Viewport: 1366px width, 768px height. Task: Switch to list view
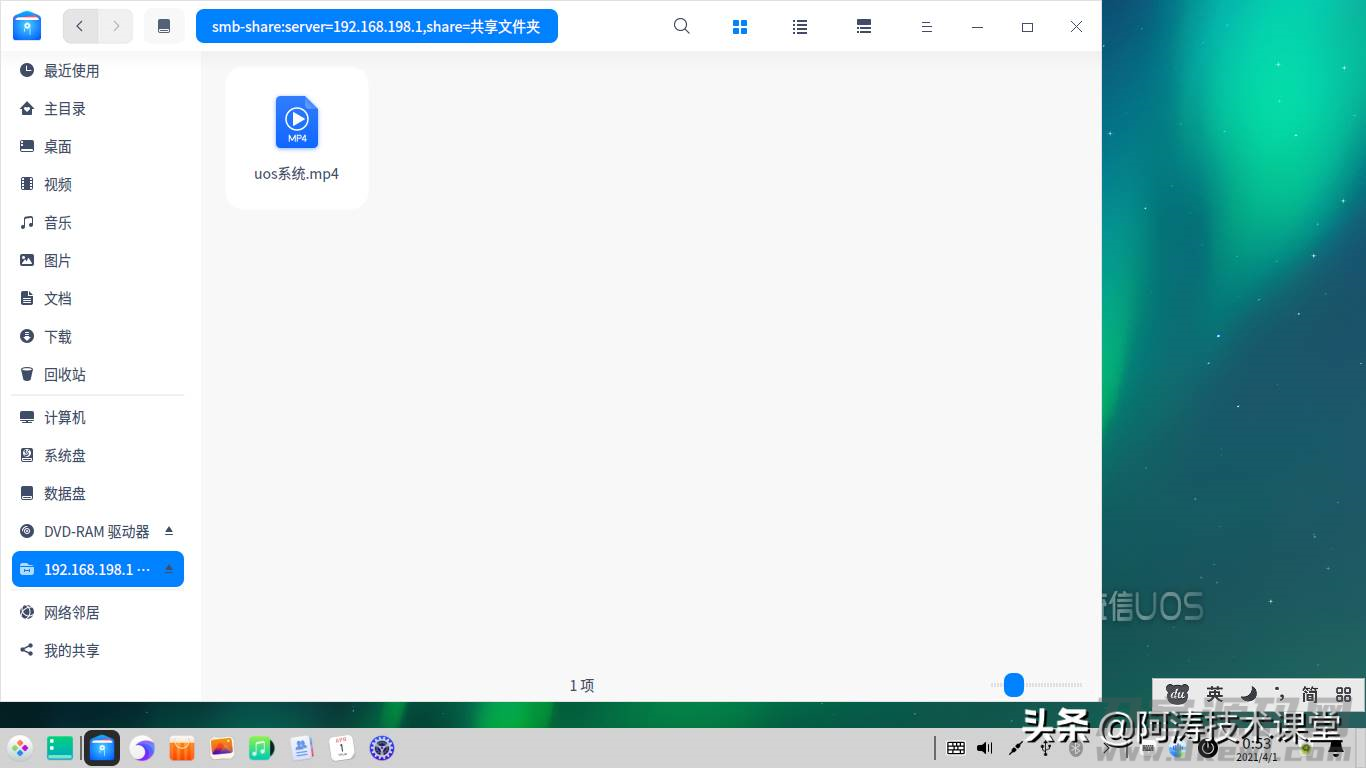point(800,27)
